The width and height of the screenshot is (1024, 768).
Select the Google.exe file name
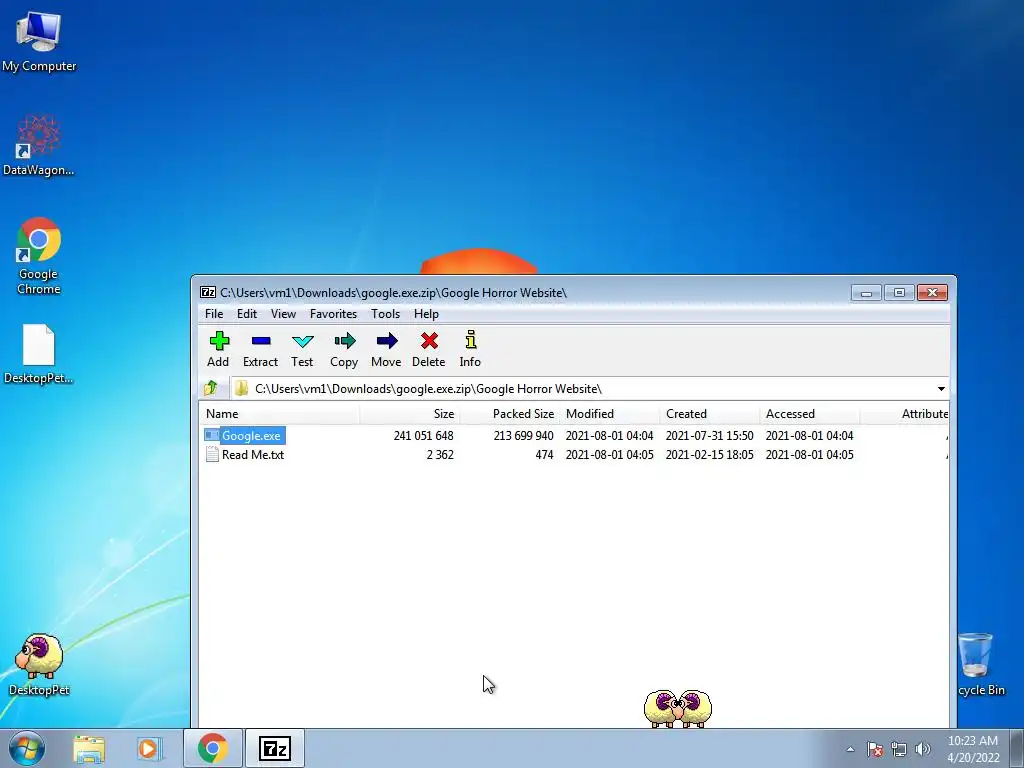[251, 436]
